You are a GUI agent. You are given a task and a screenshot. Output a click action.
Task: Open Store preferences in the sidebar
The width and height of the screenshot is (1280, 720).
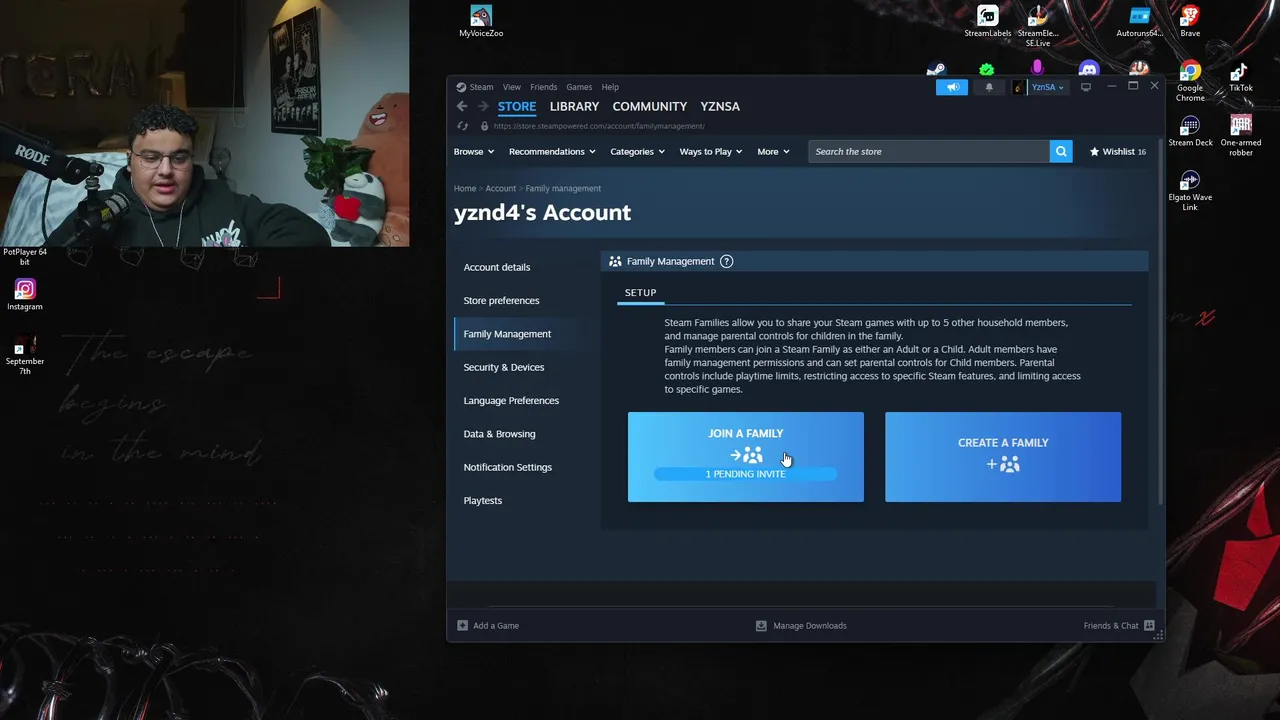pyautogui.click(x=501, y=300)
